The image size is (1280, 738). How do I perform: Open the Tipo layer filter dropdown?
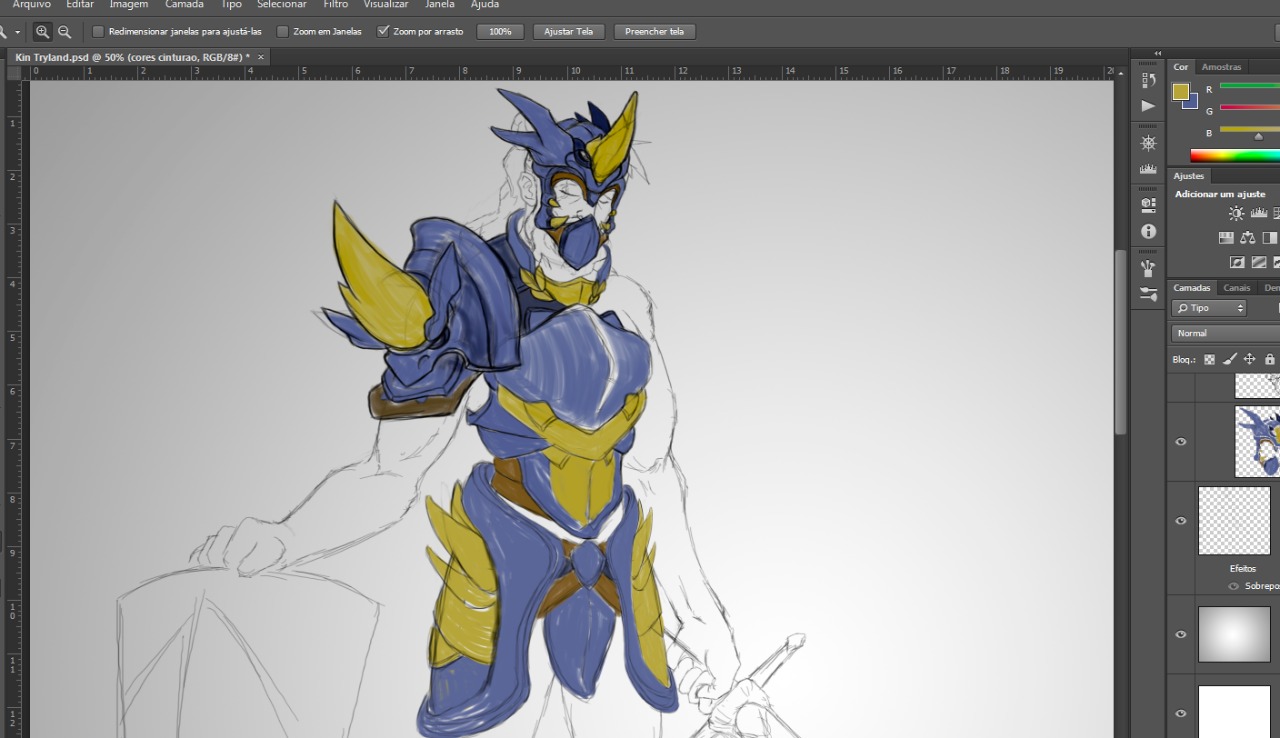(x=1210, y=308)
